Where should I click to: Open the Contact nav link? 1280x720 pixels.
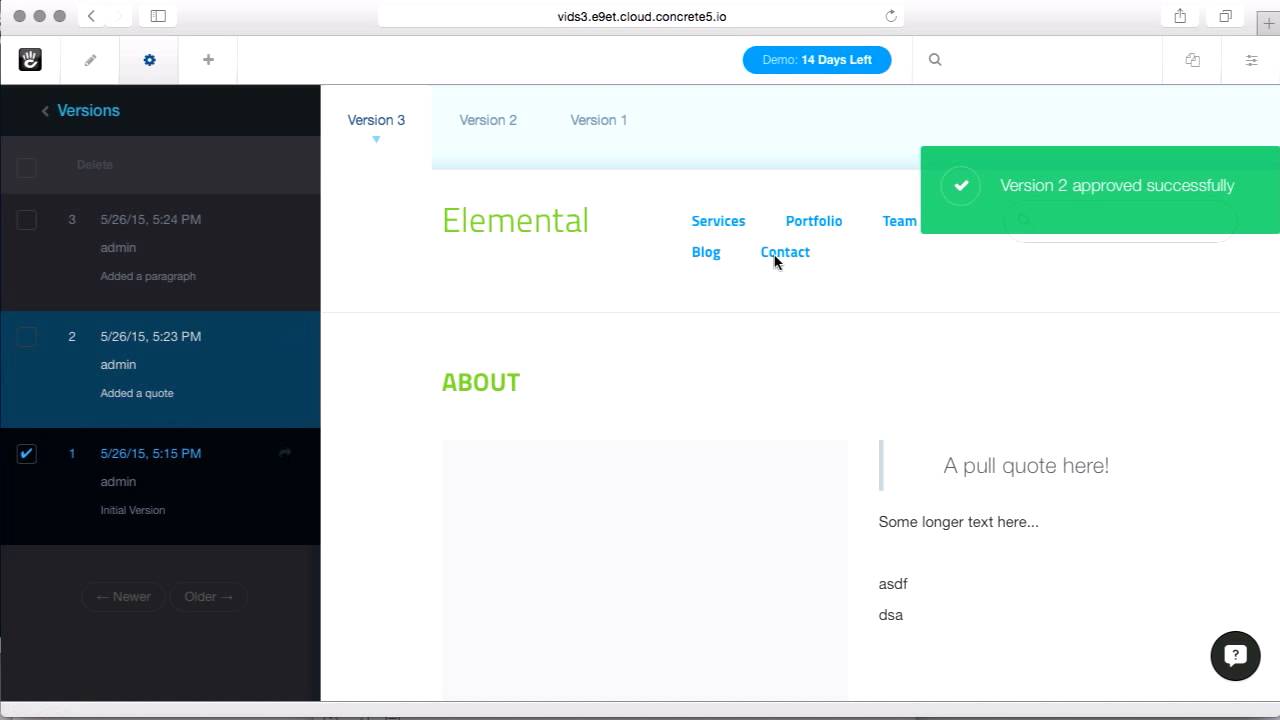coord(785,252)
